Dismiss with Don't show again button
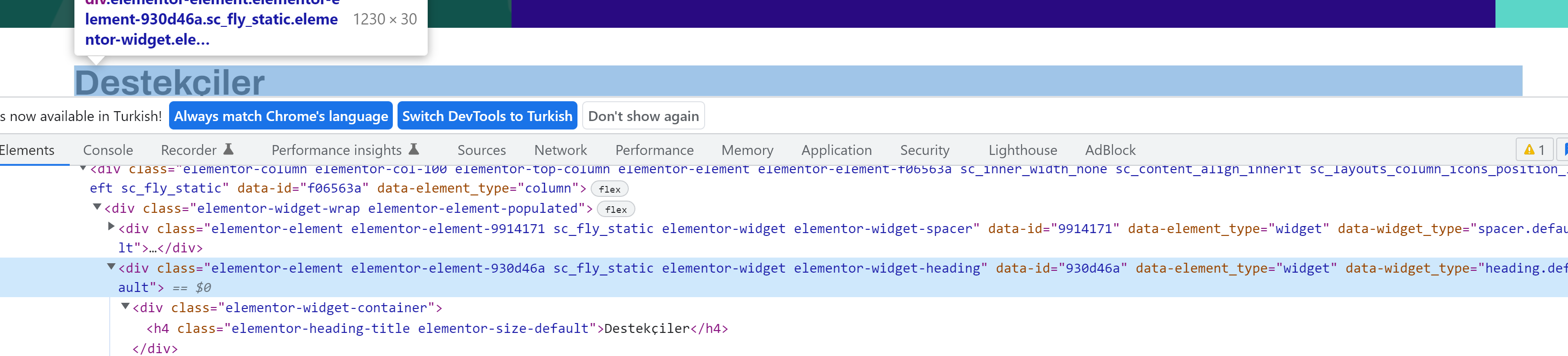 643,116
